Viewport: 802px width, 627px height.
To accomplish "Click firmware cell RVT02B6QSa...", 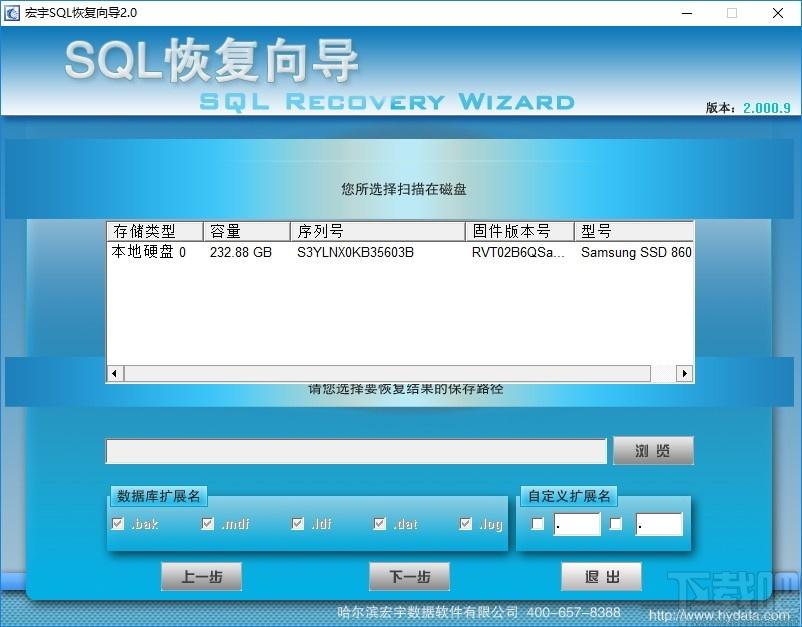I will point(518,252).
